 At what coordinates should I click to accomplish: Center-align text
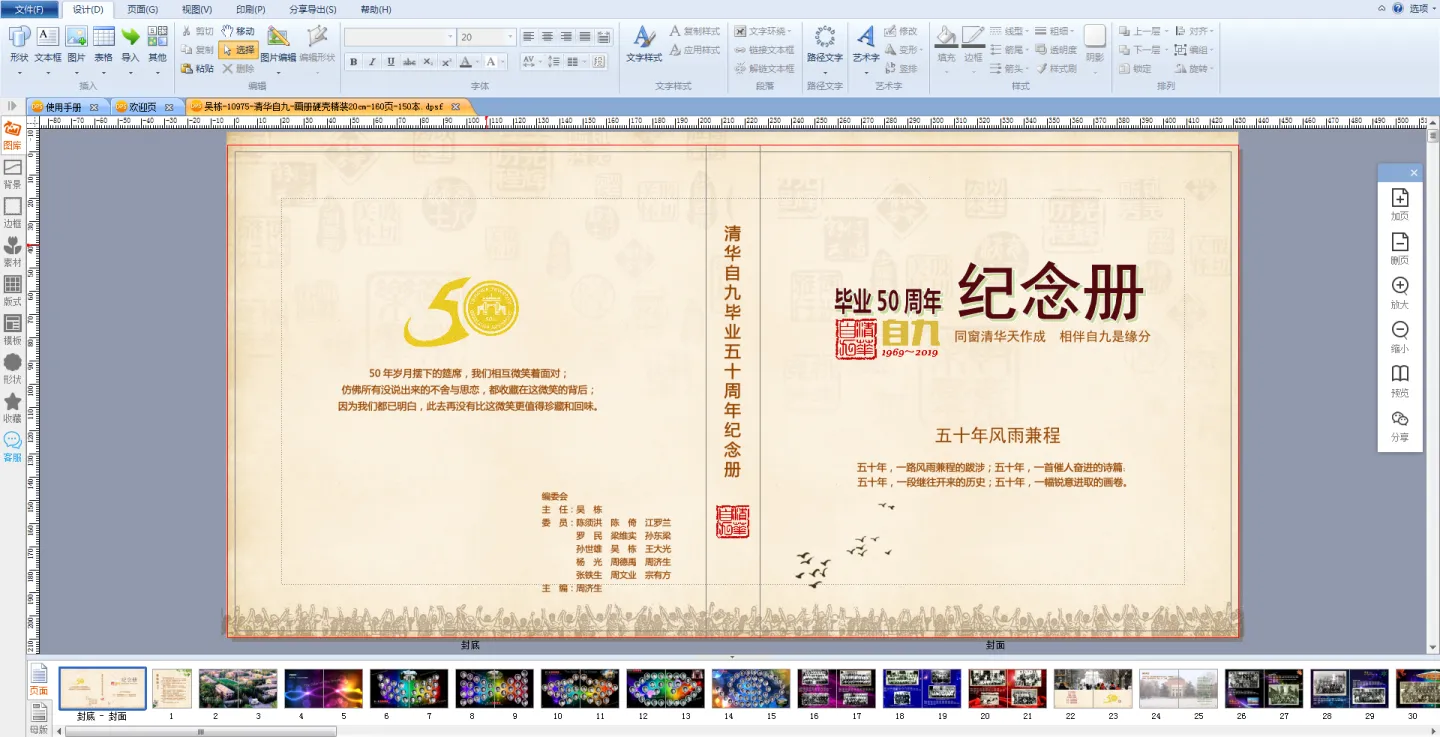click(548, 37)
